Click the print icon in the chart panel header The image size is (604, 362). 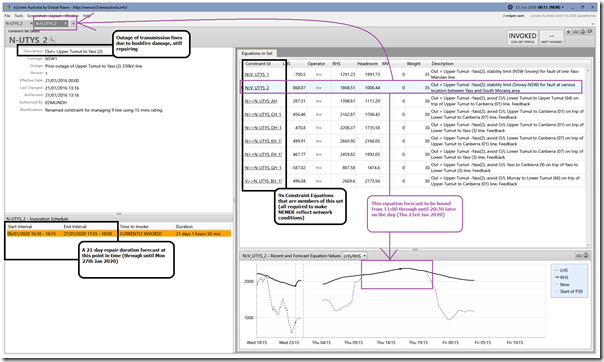coord(579,255)
